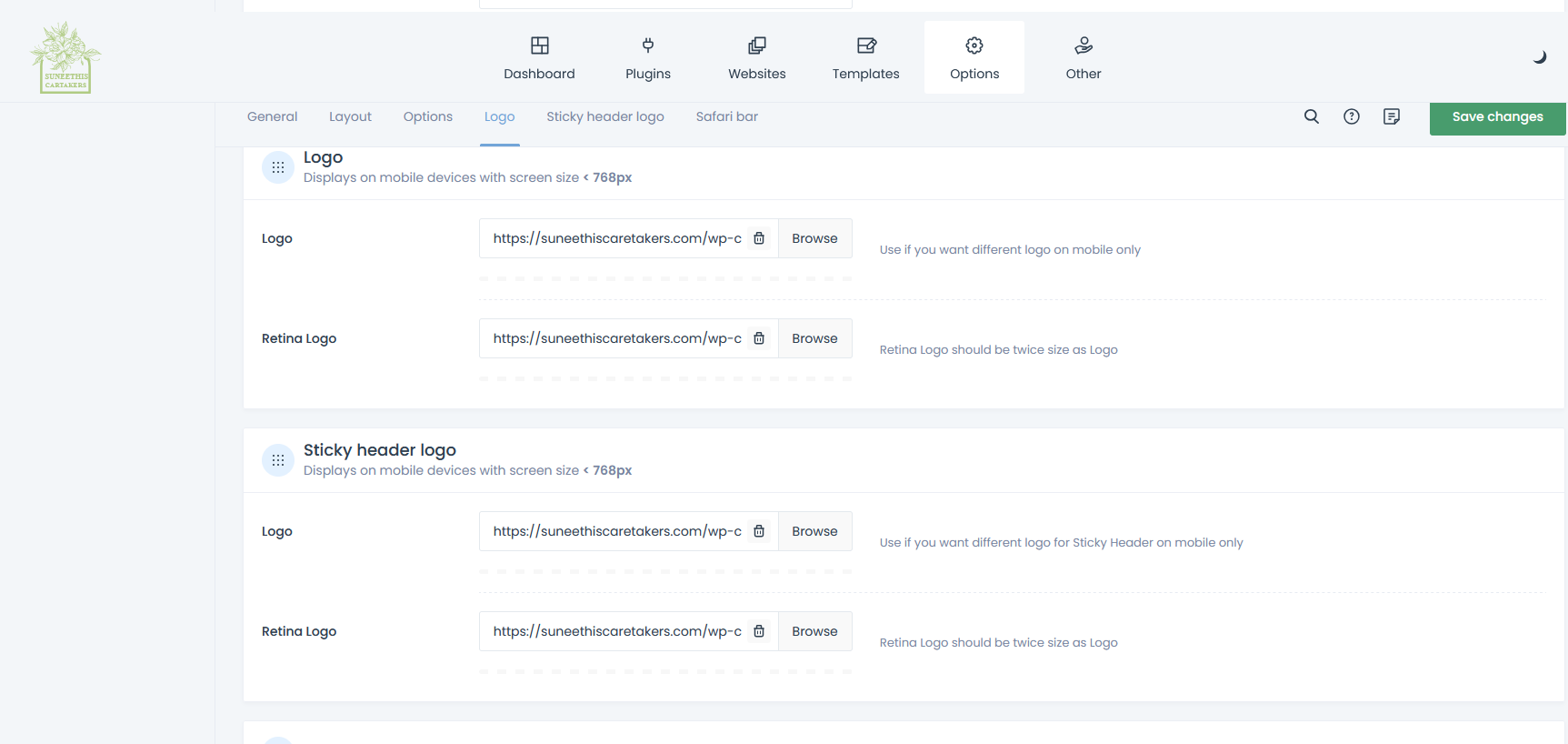Open the help question mark icon
The height and width of the screenshot is (744, 1568).
coord(1351,116)
